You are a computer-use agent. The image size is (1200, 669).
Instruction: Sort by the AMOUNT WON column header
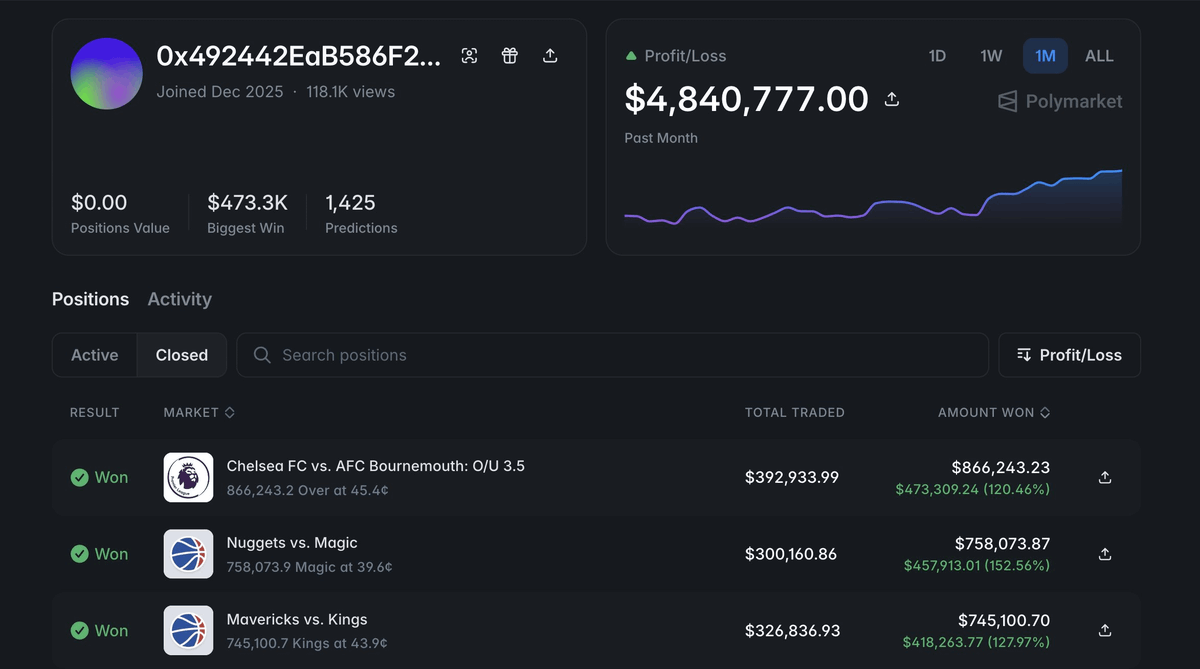pos(994,412)
